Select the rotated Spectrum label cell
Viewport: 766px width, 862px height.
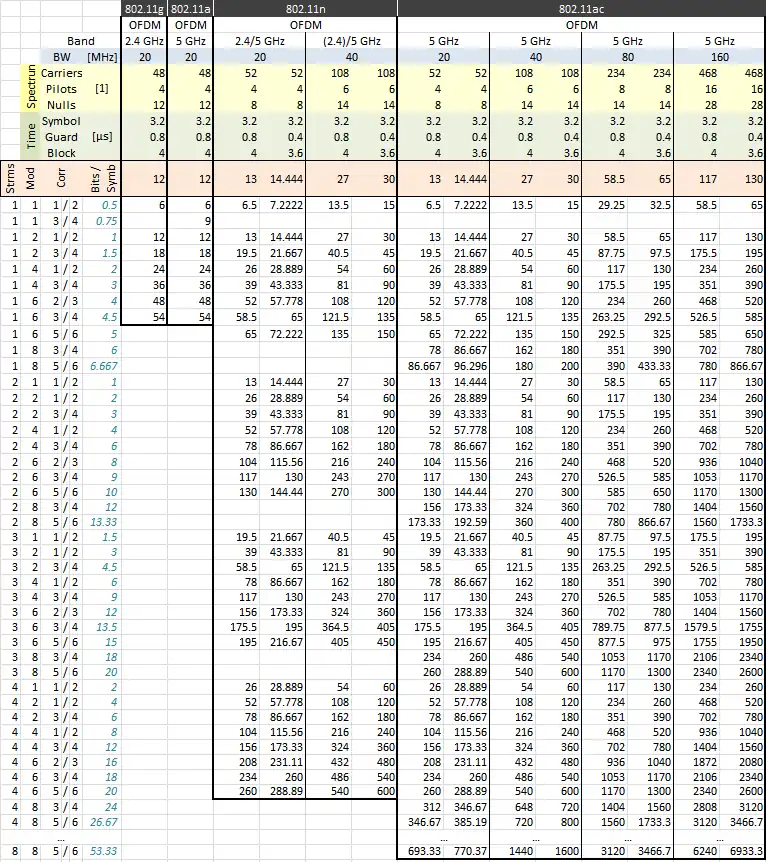pyautogui.click(x=30, y=88)
